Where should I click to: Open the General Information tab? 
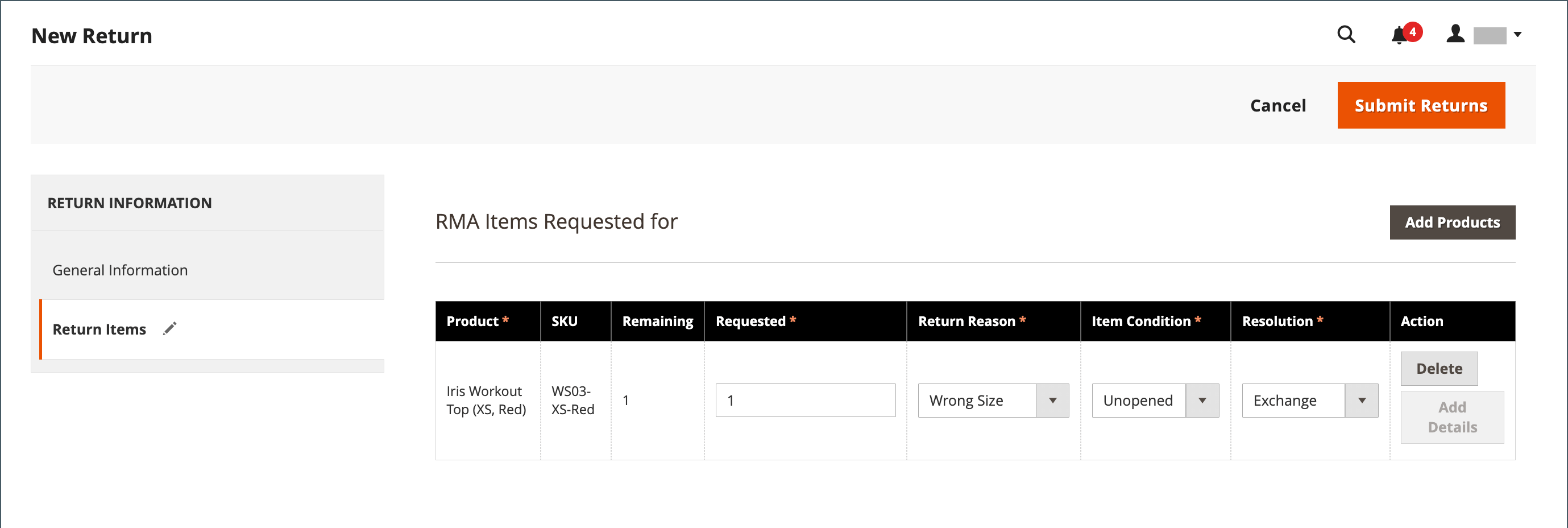(120, 270)
